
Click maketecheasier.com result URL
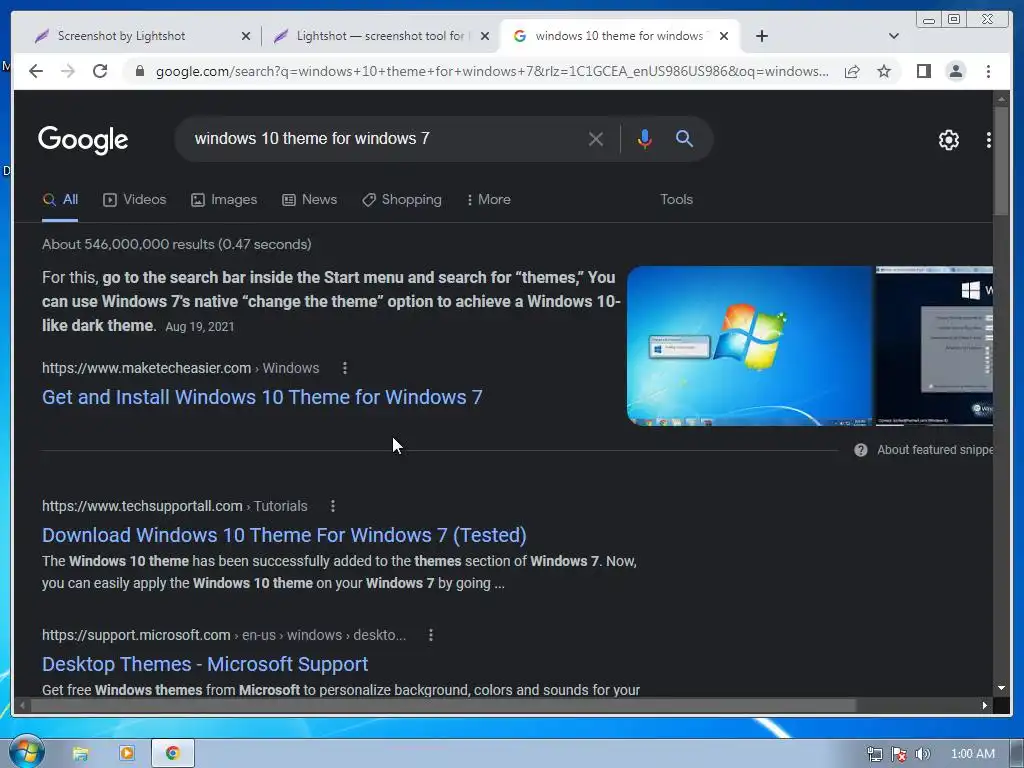coord(180,368)
